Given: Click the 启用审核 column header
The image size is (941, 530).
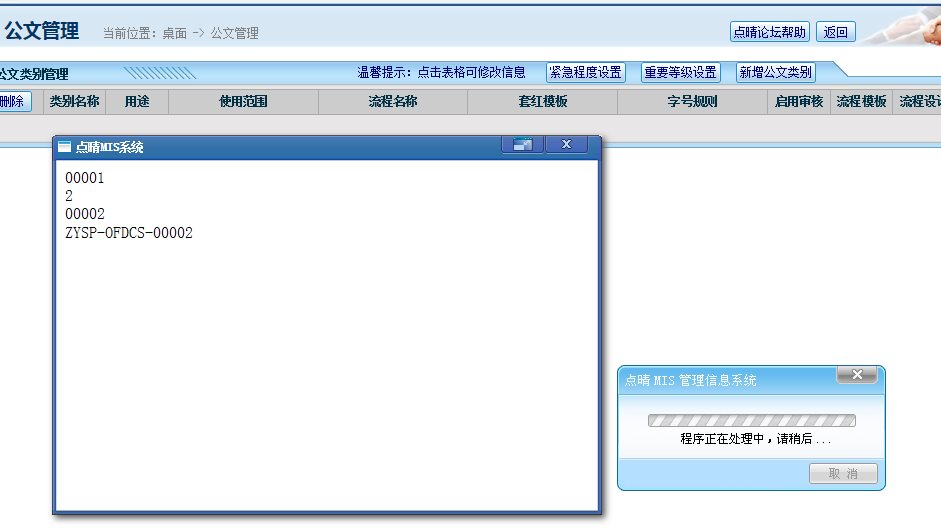Looking at the screenshot, I should click(x=798, y=102).
